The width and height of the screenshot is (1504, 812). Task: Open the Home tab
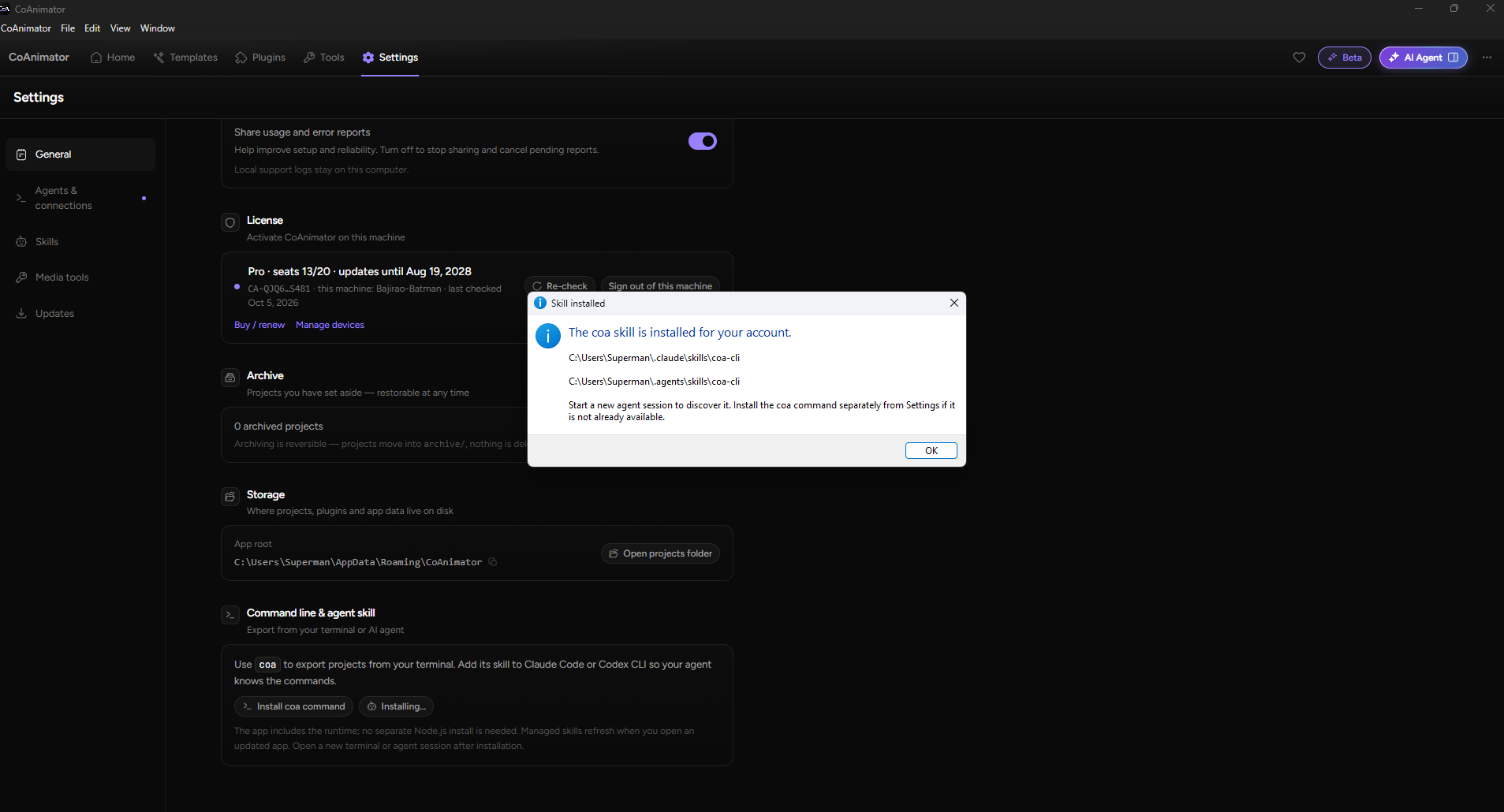tap(113, 58)
